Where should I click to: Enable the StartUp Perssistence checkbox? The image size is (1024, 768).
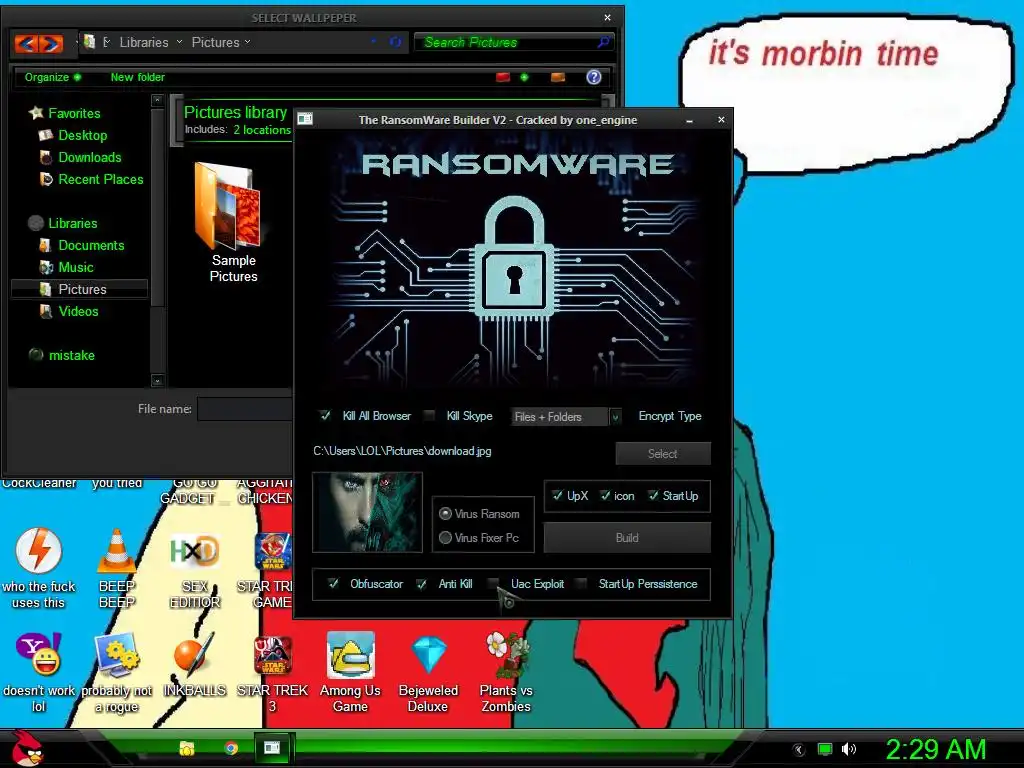581,584
